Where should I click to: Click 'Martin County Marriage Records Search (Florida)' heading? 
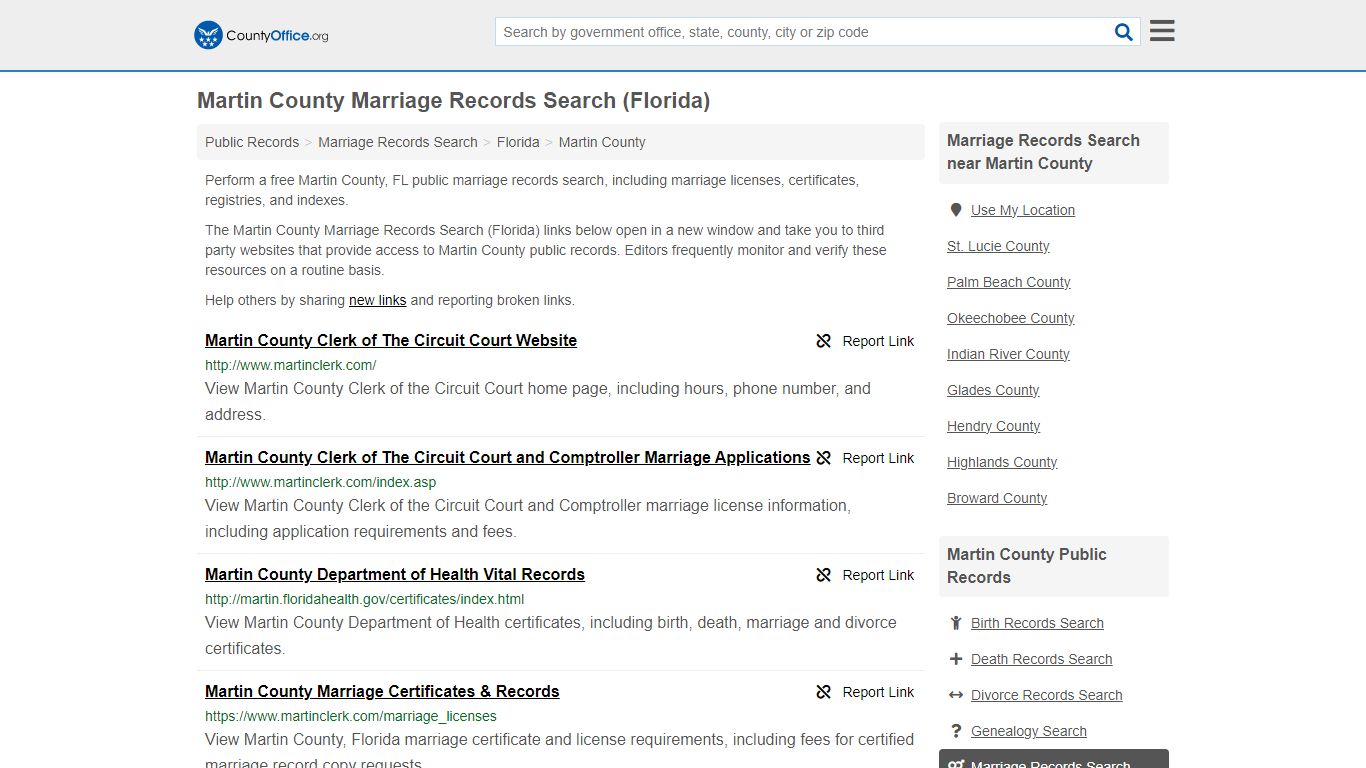click(x=453, y=101)
